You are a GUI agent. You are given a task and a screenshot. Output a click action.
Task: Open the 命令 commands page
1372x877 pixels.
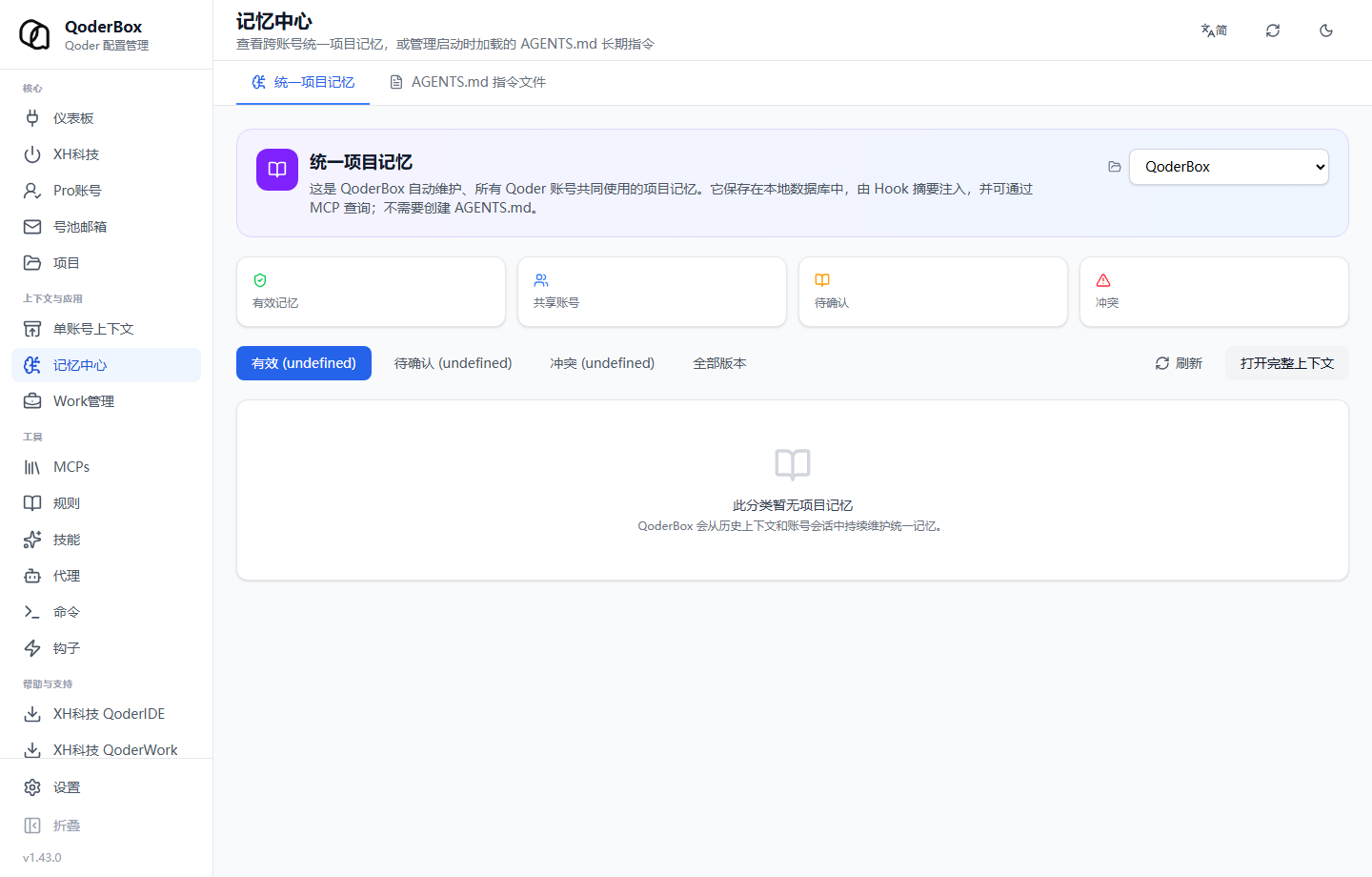point(106,612)
